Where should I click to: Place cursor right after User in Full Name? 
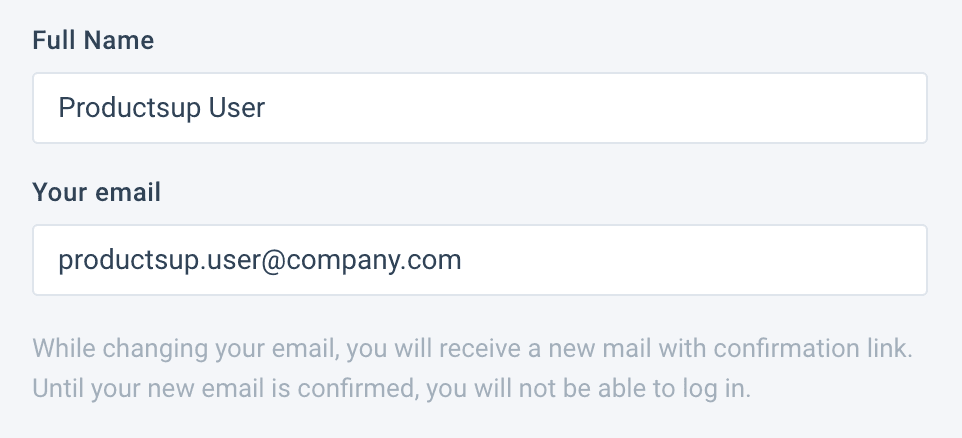point(266,107)
